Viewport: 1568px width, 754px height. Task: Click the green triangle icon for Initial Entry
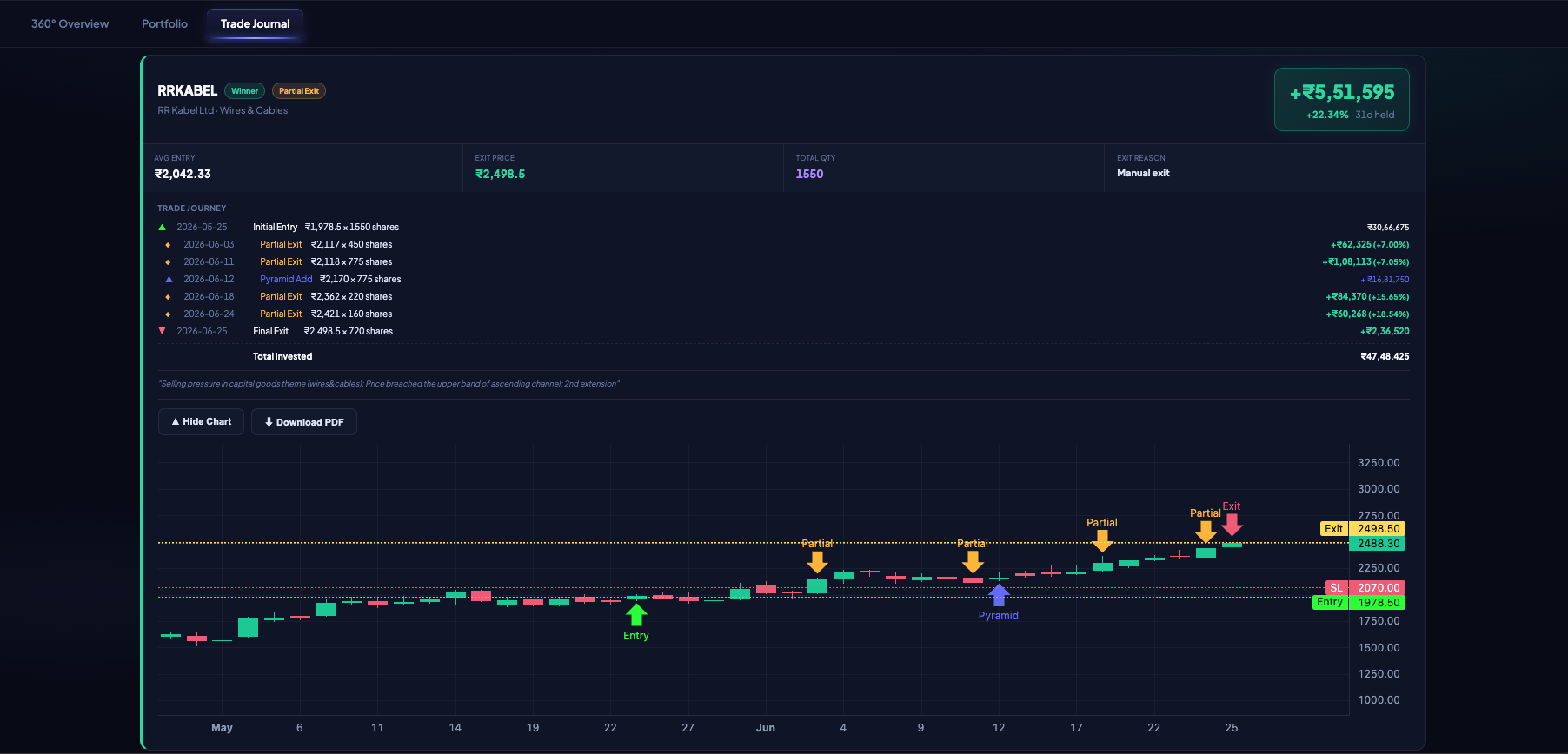point(162,227)
